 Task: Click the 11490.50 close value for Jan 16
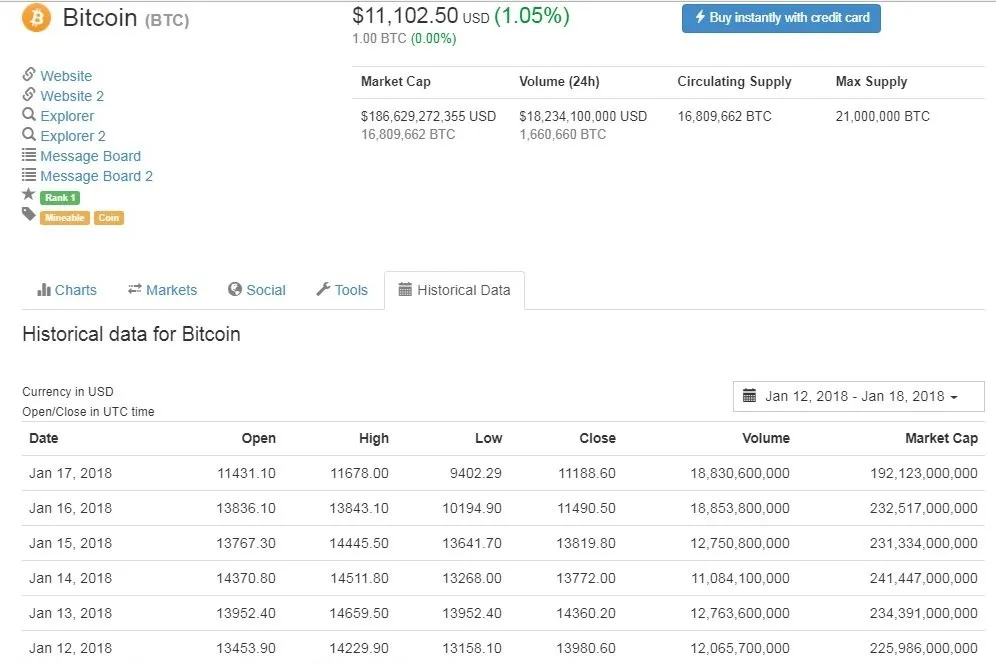point(586,508)
